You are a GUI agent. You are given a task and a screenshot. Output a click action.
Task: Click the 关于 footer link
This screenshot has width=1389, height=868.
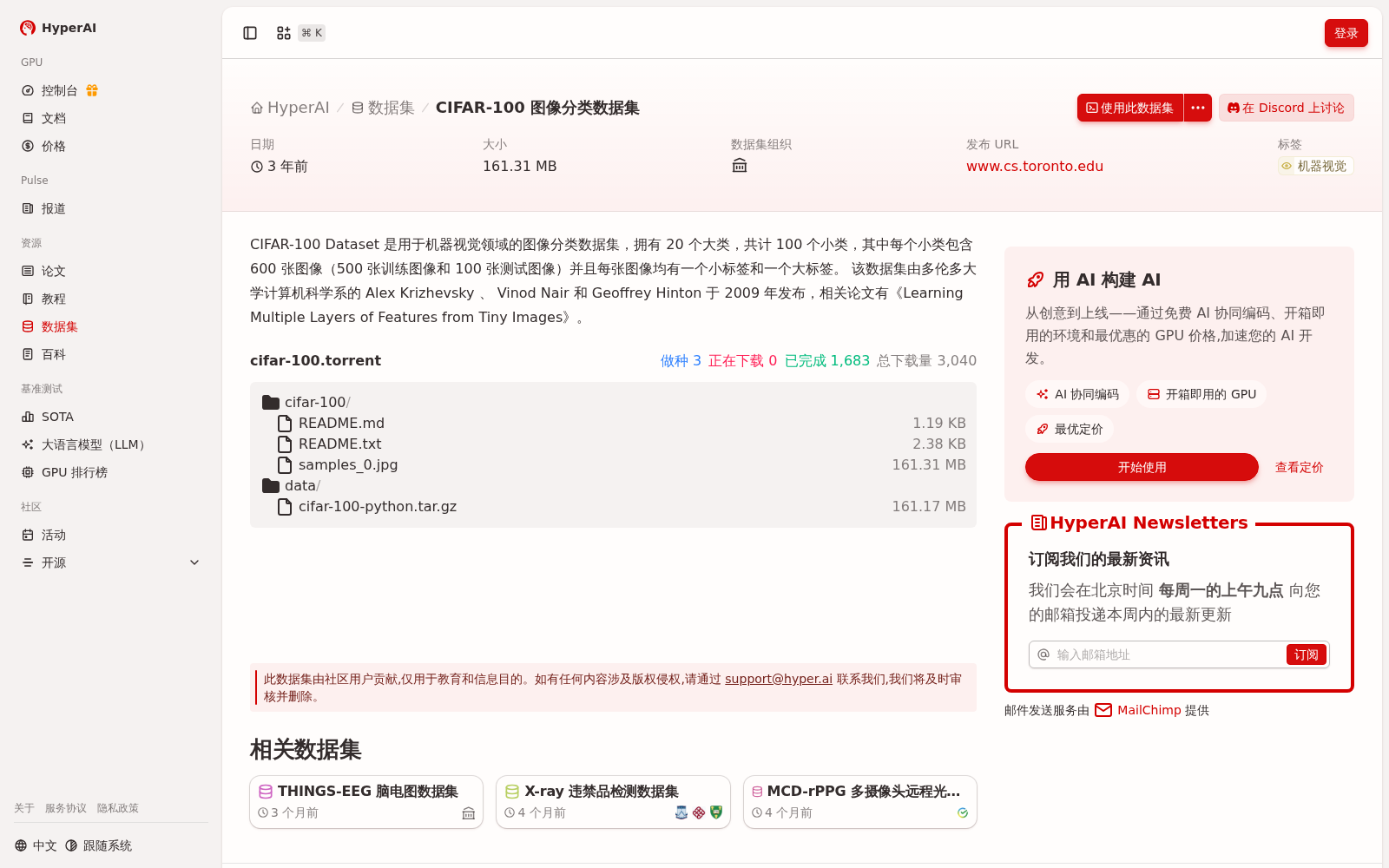24,808
